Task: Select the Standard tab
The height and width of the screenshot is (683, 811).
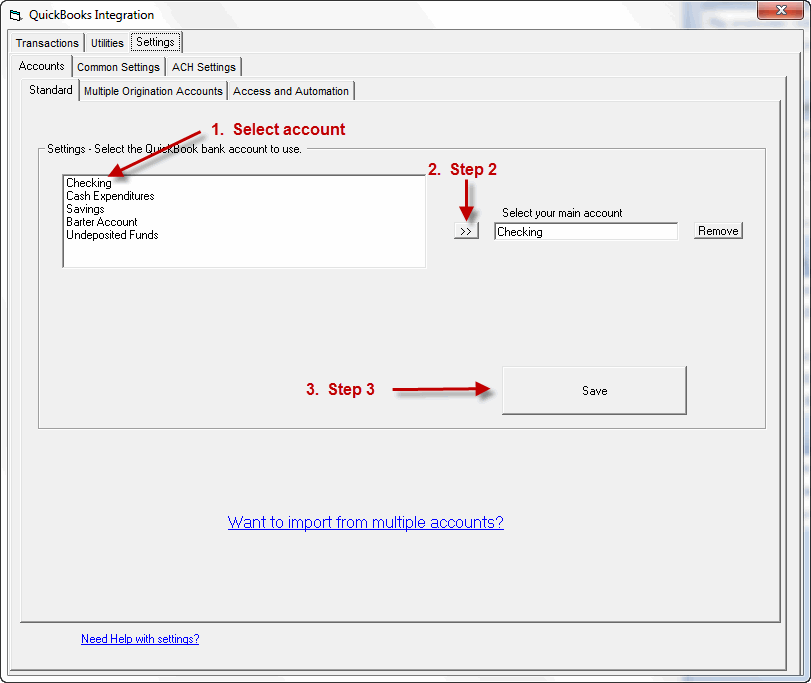Action: 51,90
